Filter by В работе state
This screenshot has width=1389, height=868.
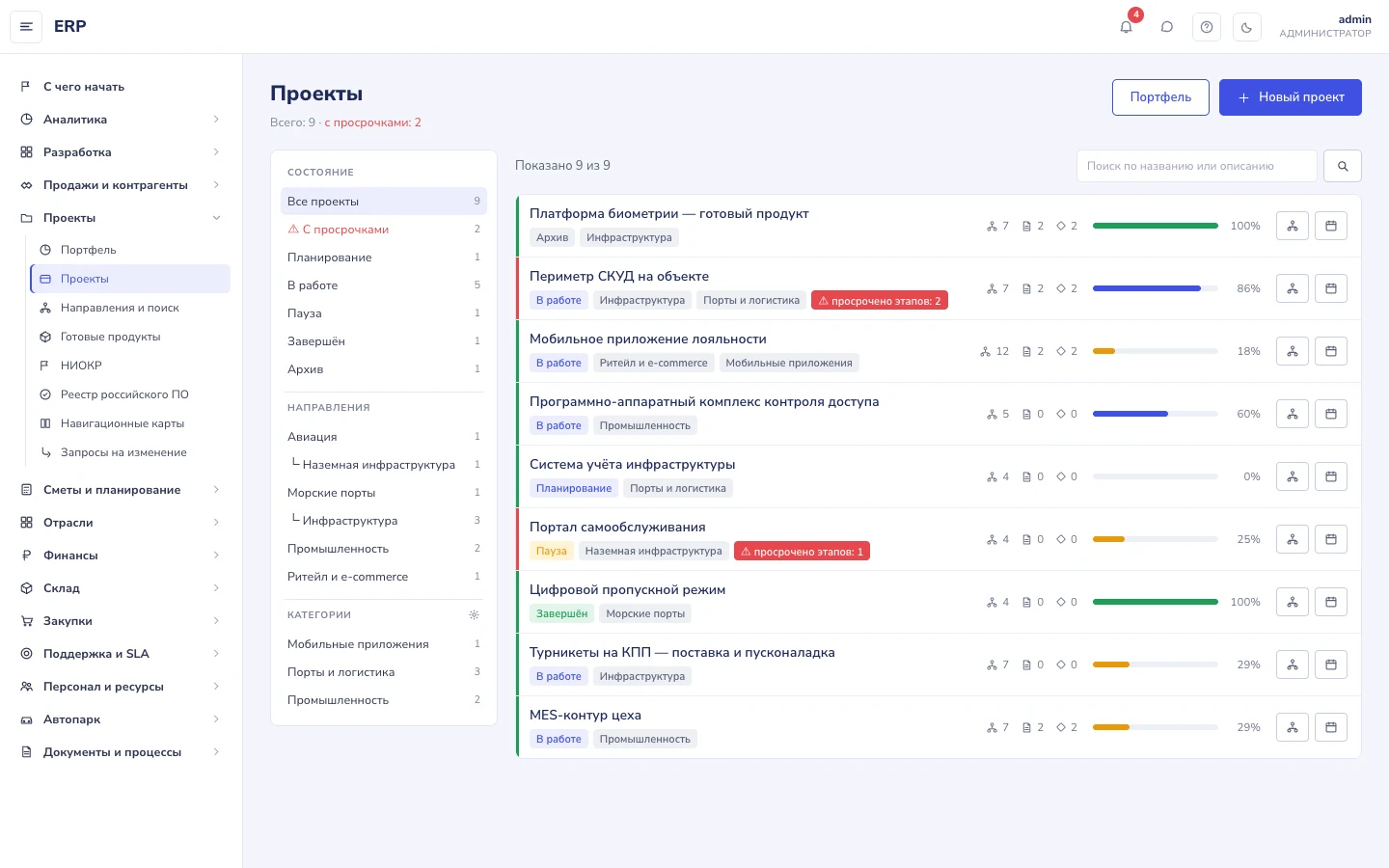tap(384, 285)
